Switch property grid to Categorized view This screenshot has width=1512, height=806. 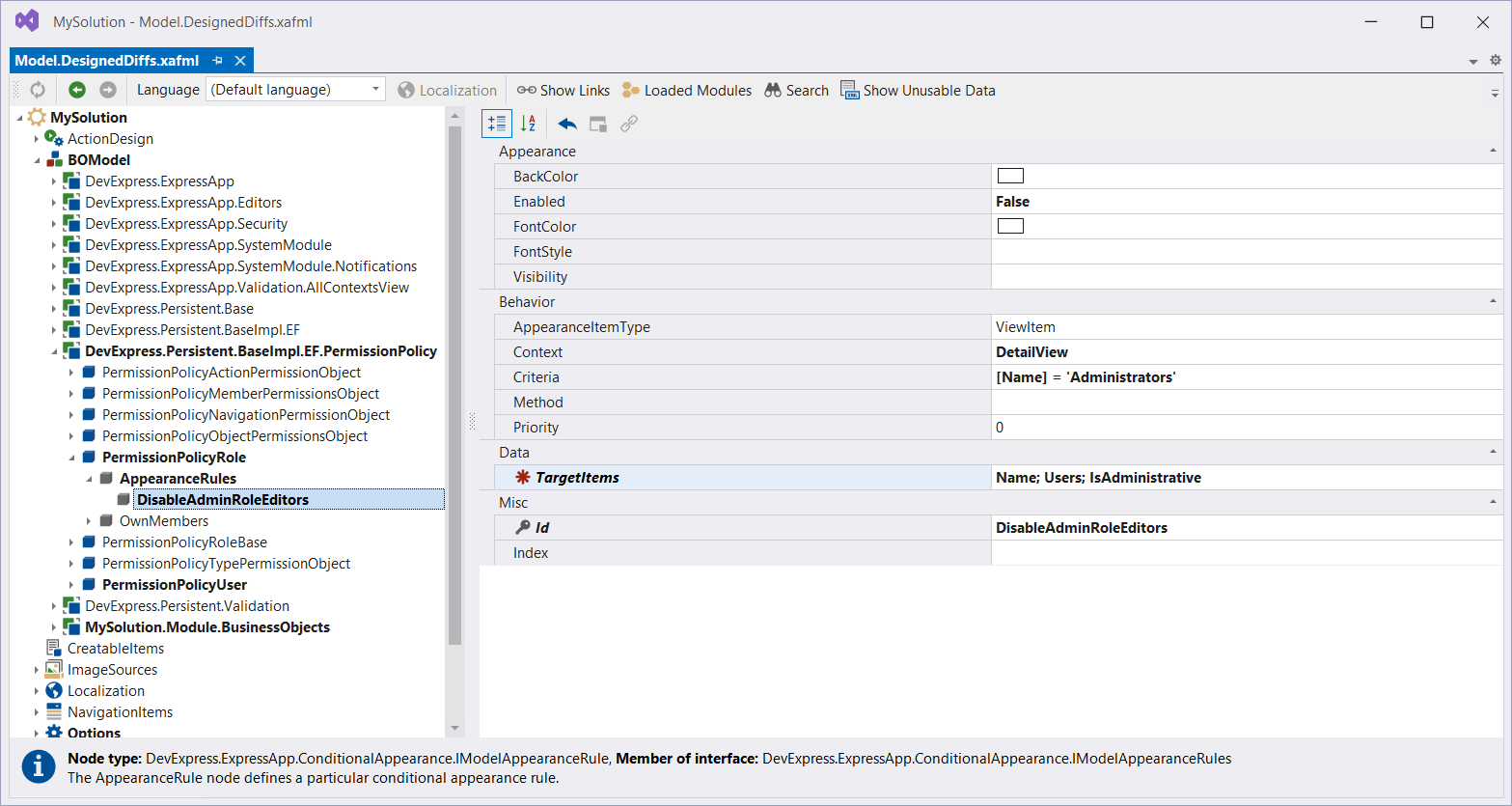coord(497,124)
